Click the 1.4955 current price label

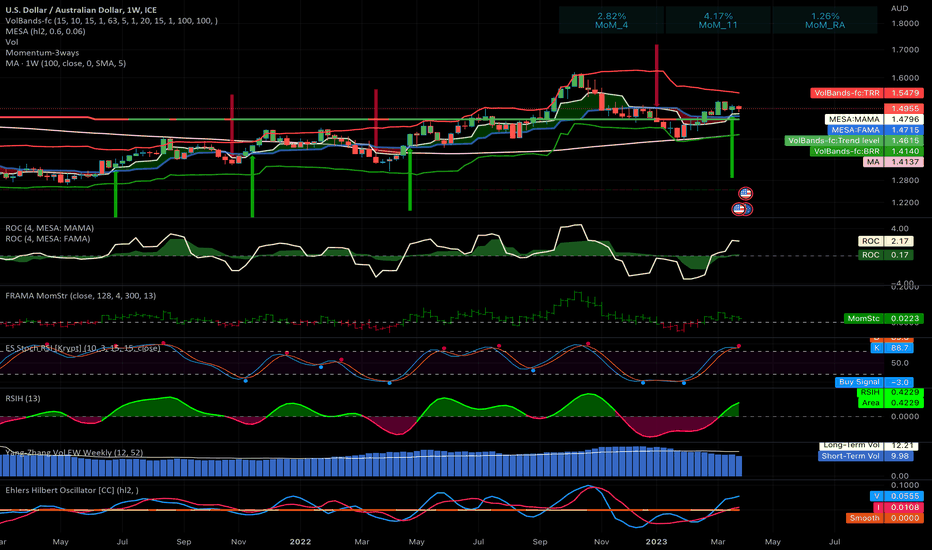[x=904, y=109]
